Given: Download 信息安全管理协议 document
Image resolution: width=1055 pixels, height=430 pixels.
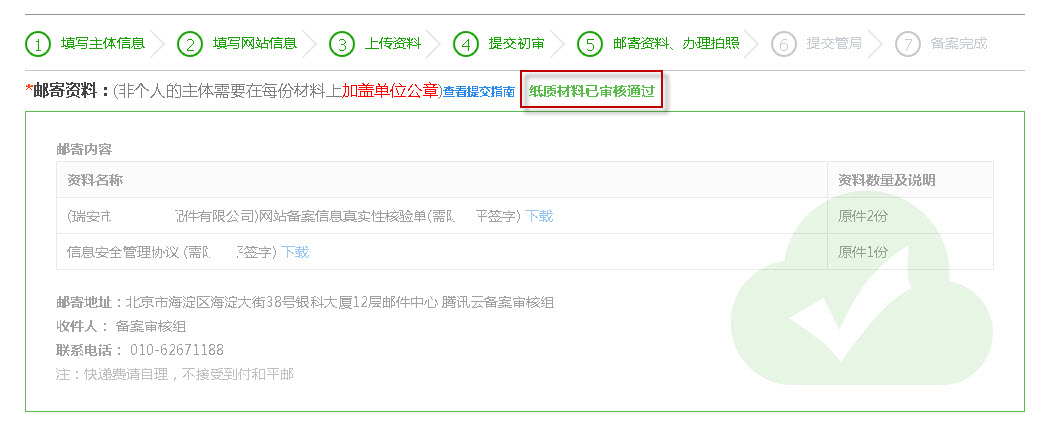Looking at the screenshot, I should pos(295,252).
